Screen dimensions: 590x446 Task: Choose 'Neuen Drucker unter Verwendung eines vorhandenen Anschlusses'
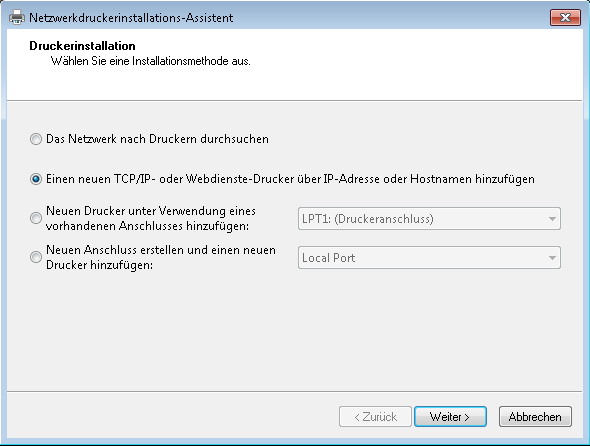[36, 218]
